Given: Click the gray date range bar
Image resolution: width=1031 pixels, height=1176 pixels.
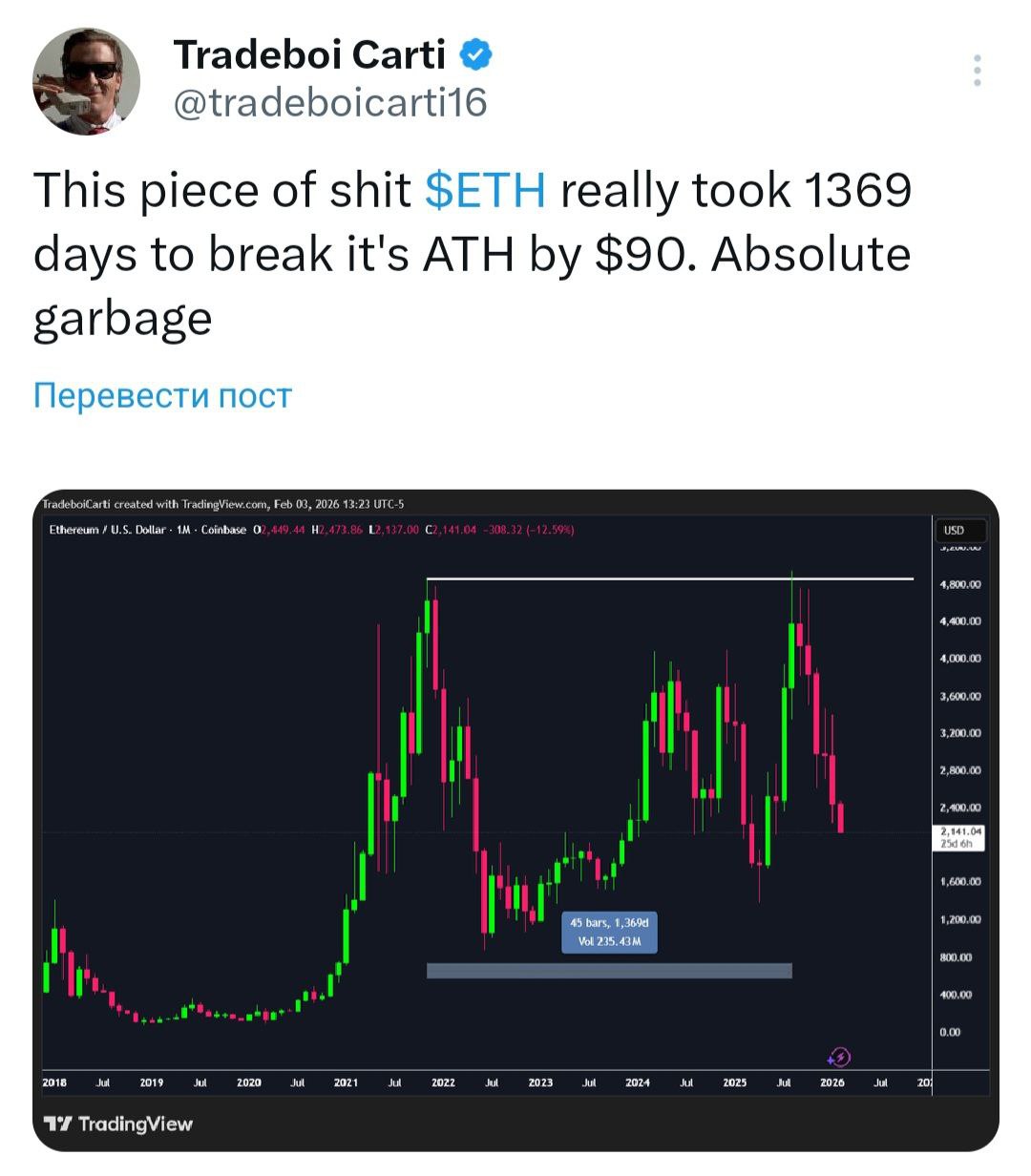Looking at the screenshot, I should coord(609,970).
